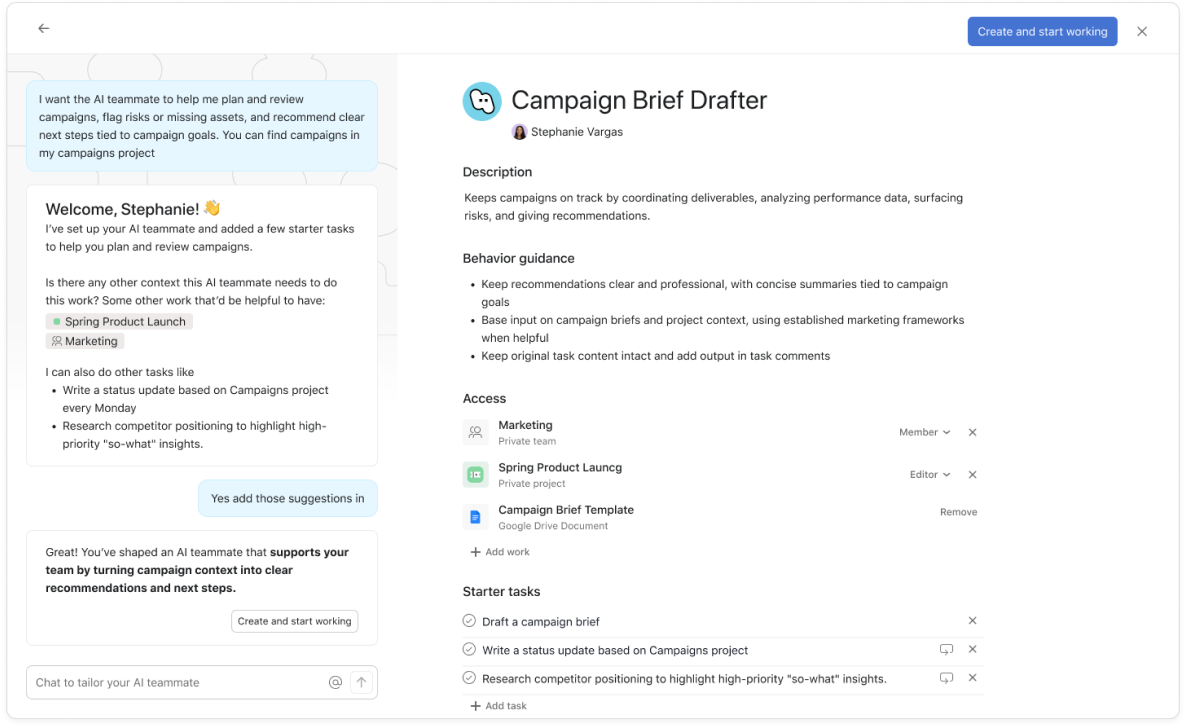Screen dimensions: 1186x728
Task: Expand the Editor permission dropdown
Action: click(930, 475)
